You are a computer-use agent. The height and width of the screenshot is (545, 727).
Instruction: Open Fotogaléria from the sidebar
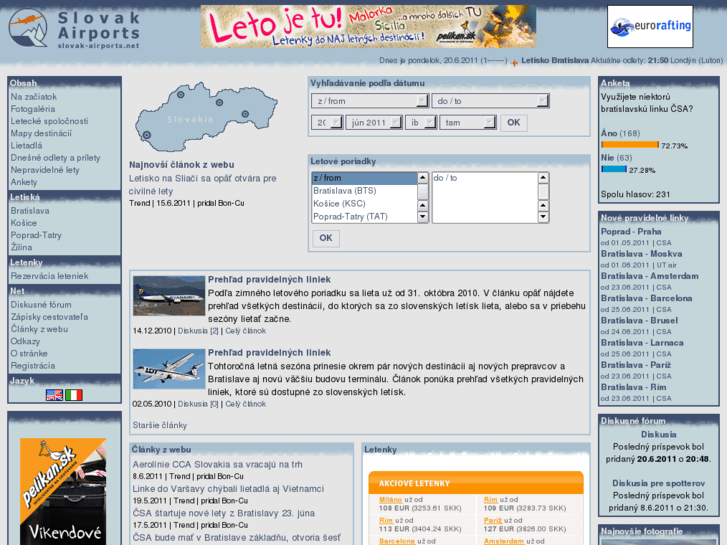coord(33,109)
